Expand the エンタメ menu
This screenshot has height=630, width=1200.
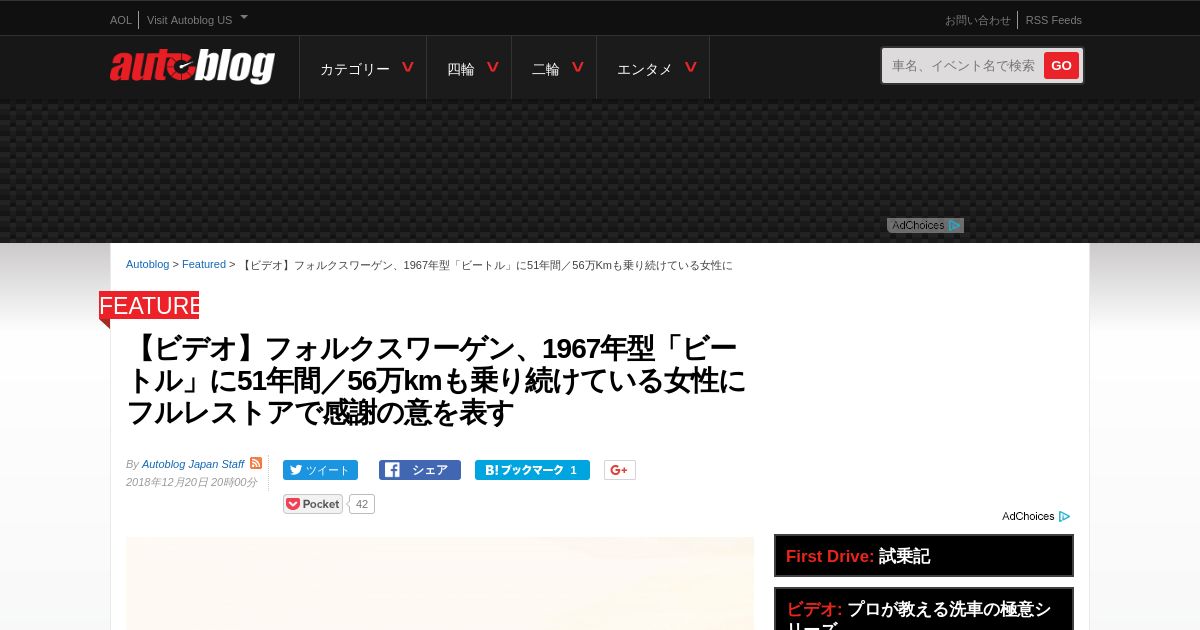click(653, 68)
